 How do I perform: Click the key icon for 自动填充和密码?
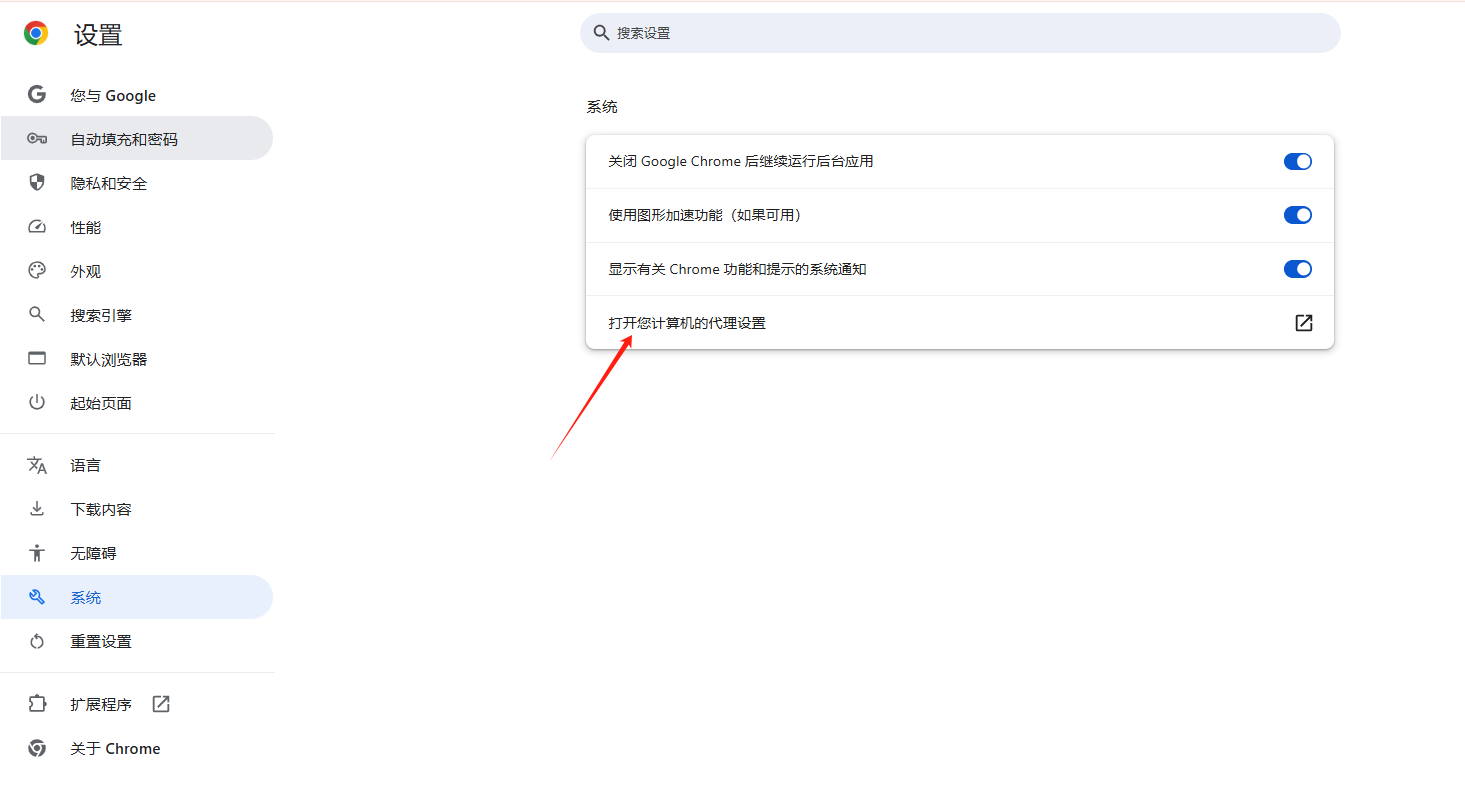37,139
